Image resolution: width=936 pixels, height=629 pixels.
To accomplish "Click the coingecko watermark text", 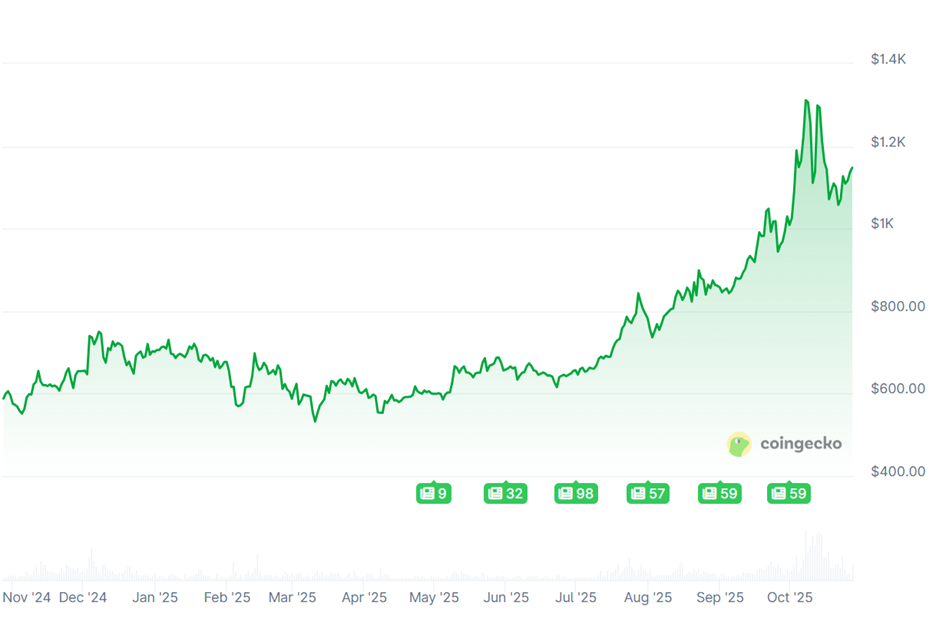I will pos(801,443).
